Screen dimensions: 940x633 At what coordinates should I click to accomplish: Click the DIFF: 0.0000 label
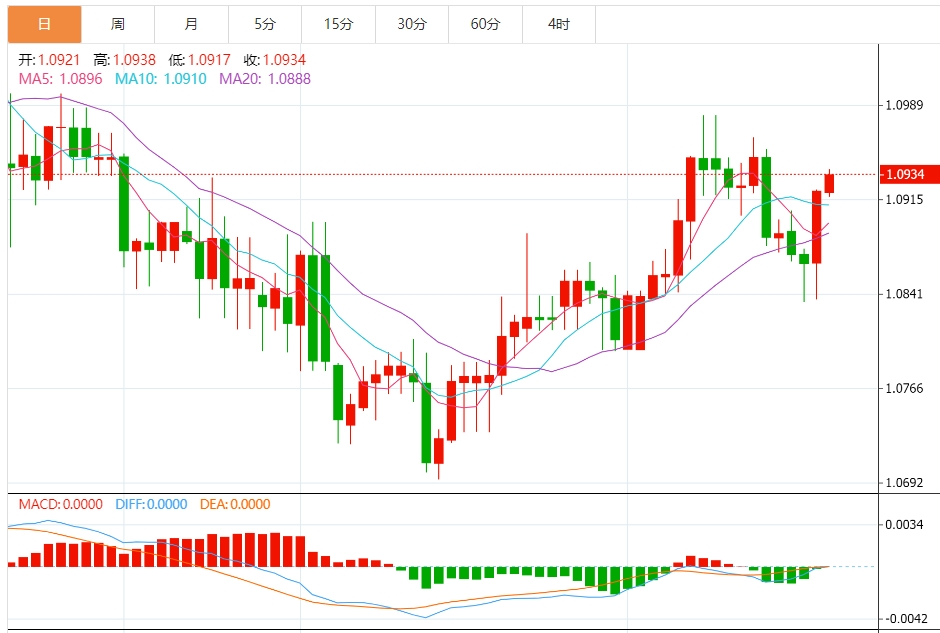click(x=150, y=504)
